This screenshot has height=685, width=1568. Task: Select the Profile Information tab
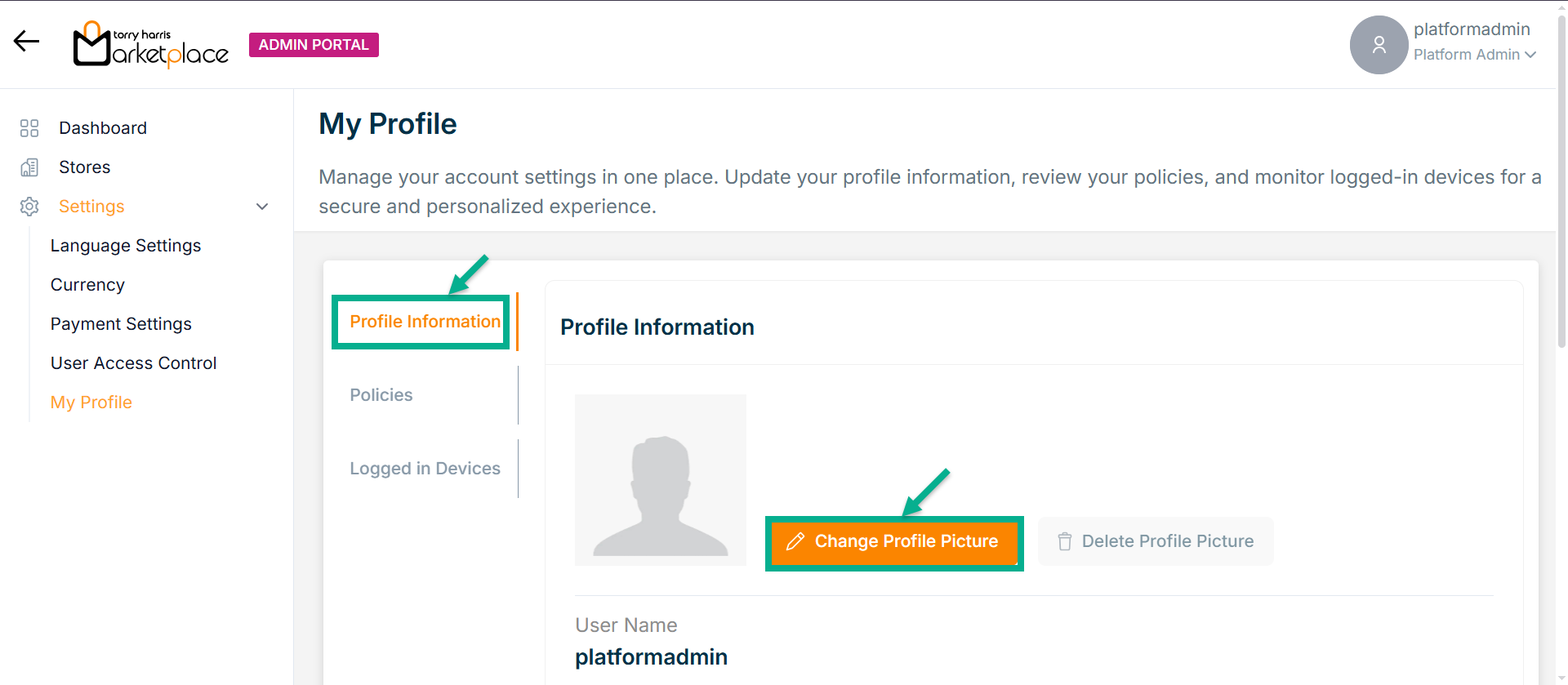pos(425,322)
